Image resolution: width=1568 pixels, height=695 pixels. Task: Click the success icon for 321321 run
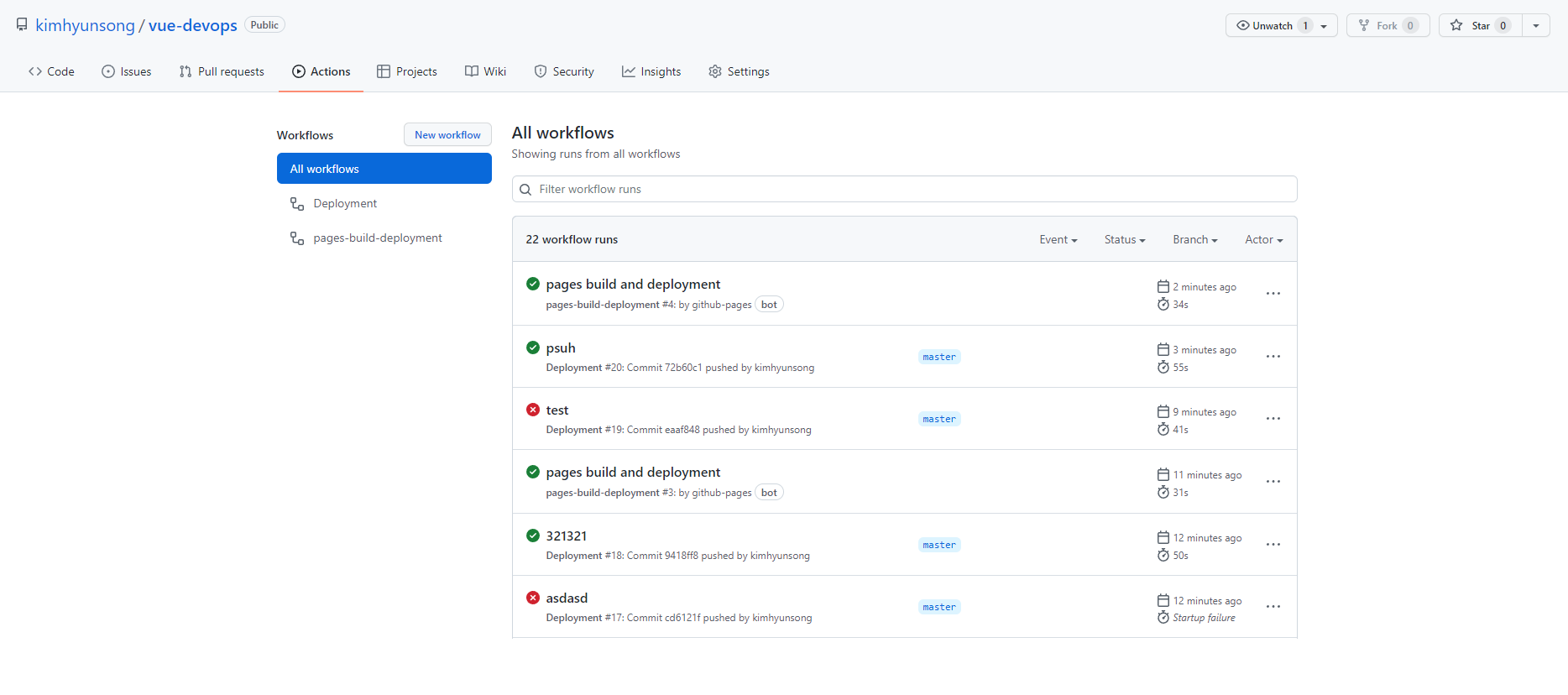click(x=533, y=536)
